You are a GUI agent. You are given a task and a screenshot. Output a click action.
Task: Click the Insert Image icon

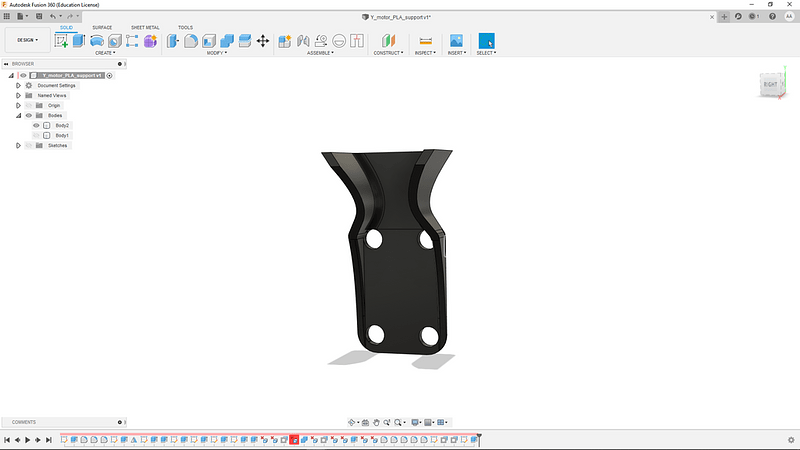coord(456,41)
